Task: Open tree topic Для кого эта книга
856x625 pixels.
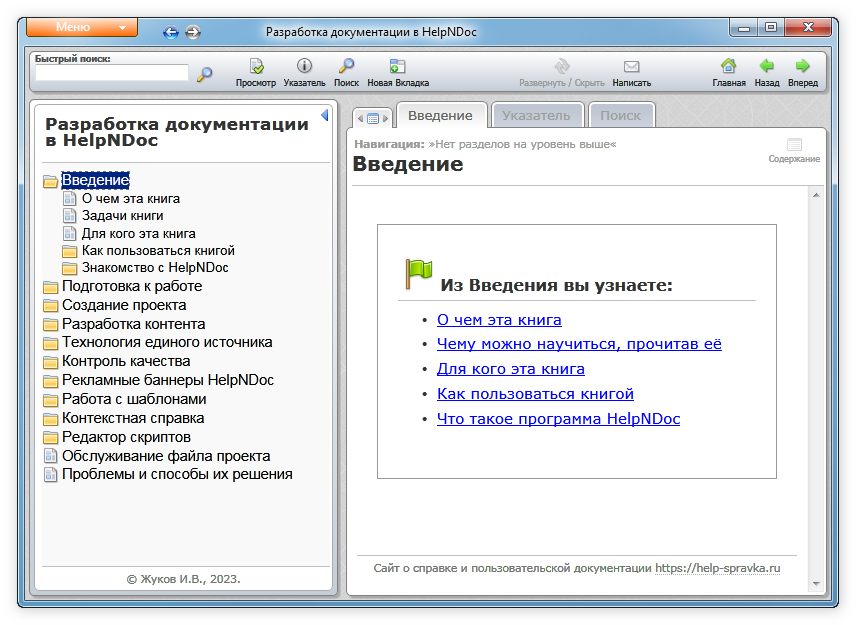Action: point(139,234)
